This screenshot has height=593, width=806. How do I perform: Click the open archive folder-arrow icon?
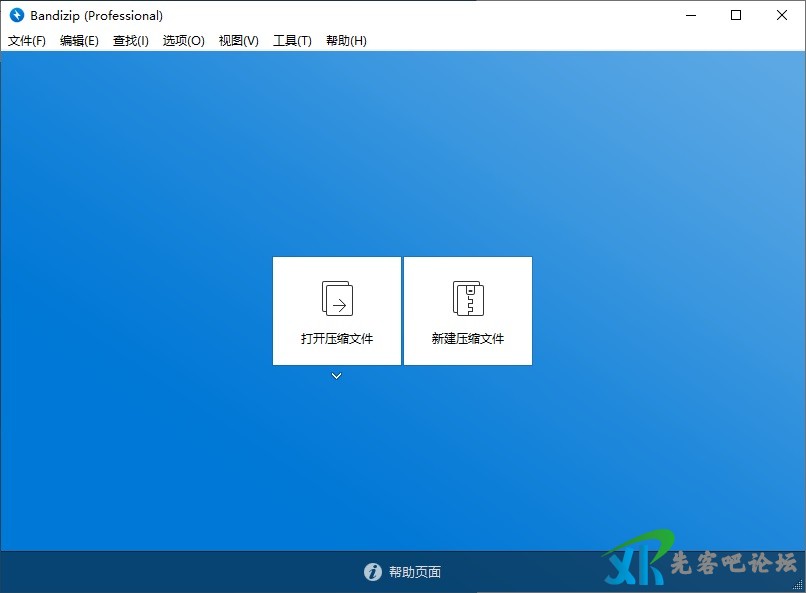coord(337,298)
